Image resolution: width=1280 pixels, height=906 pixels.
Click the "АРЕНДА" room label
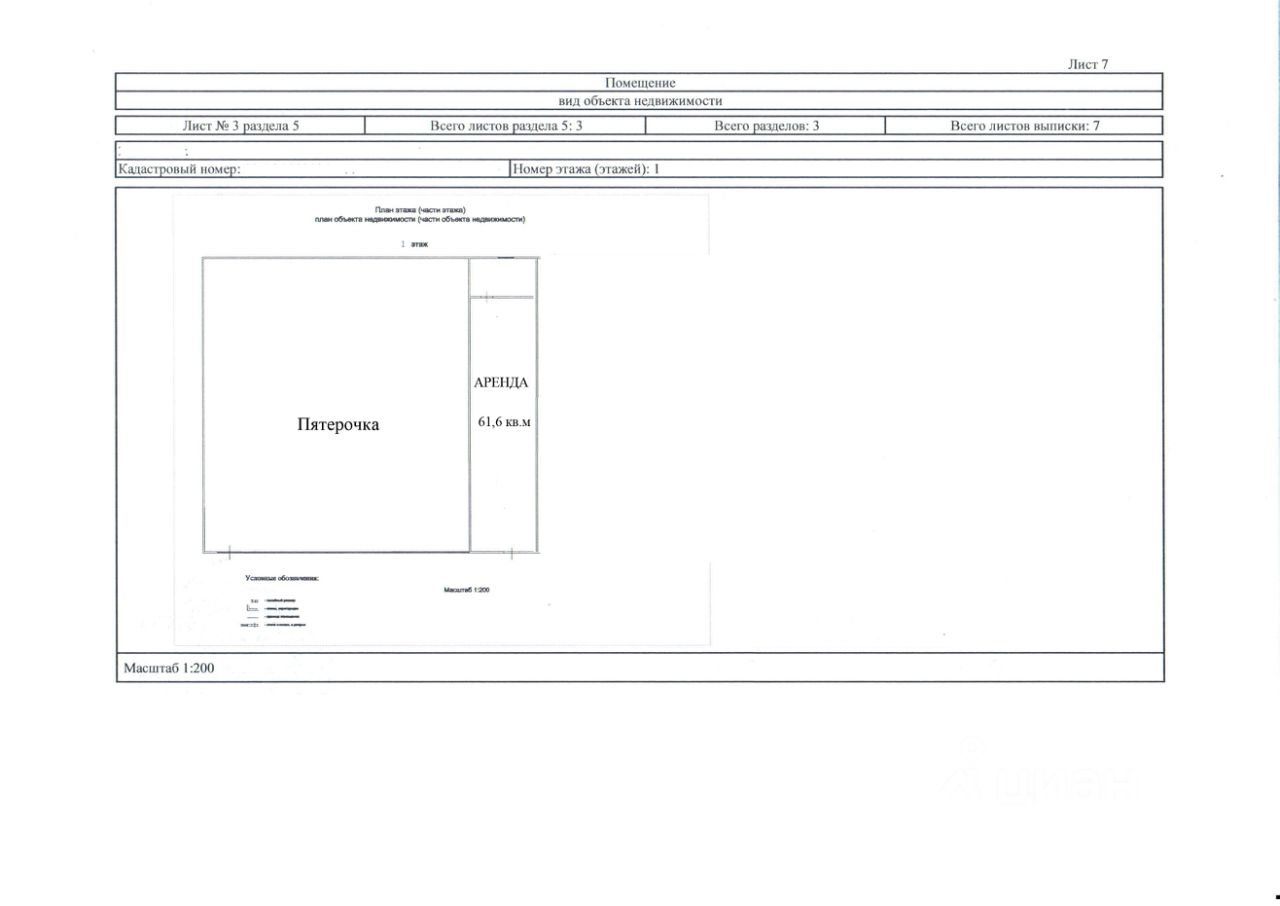500,383
